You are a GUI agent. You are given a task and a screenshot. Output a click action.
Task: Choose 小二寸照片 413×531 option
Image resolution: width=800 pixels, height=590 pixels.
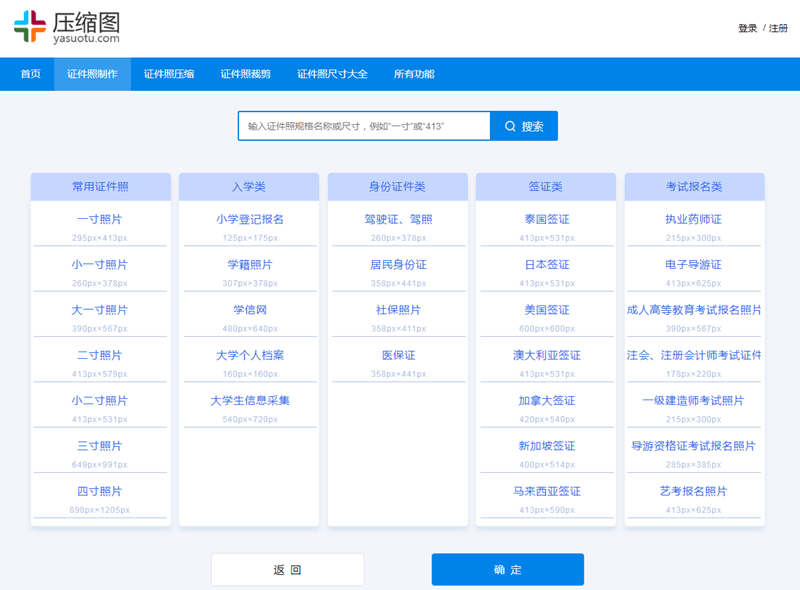(100, 401)
